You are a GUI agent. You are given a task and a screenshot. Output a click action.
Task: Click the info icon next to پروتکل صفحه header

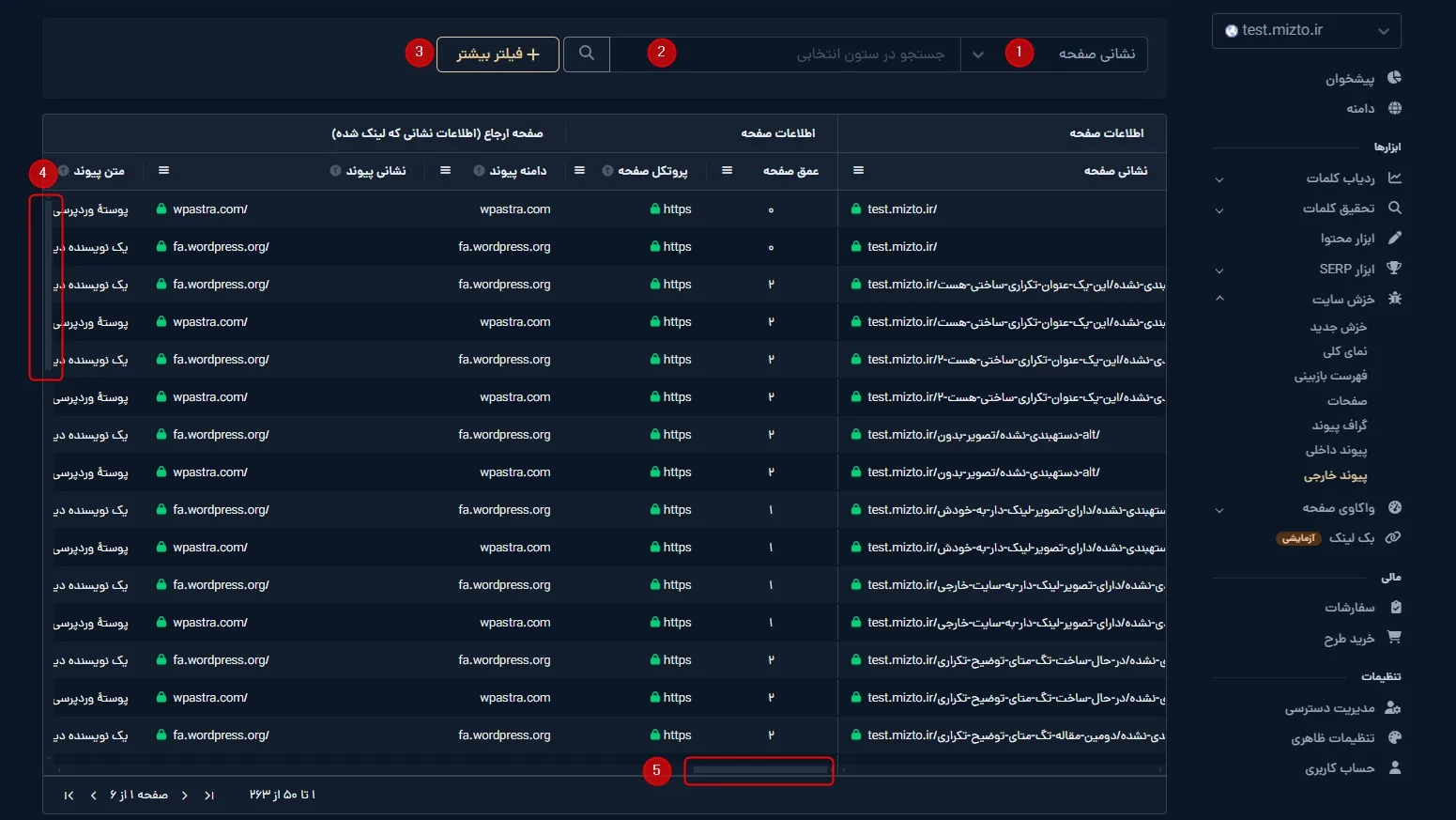pos(607,171)
